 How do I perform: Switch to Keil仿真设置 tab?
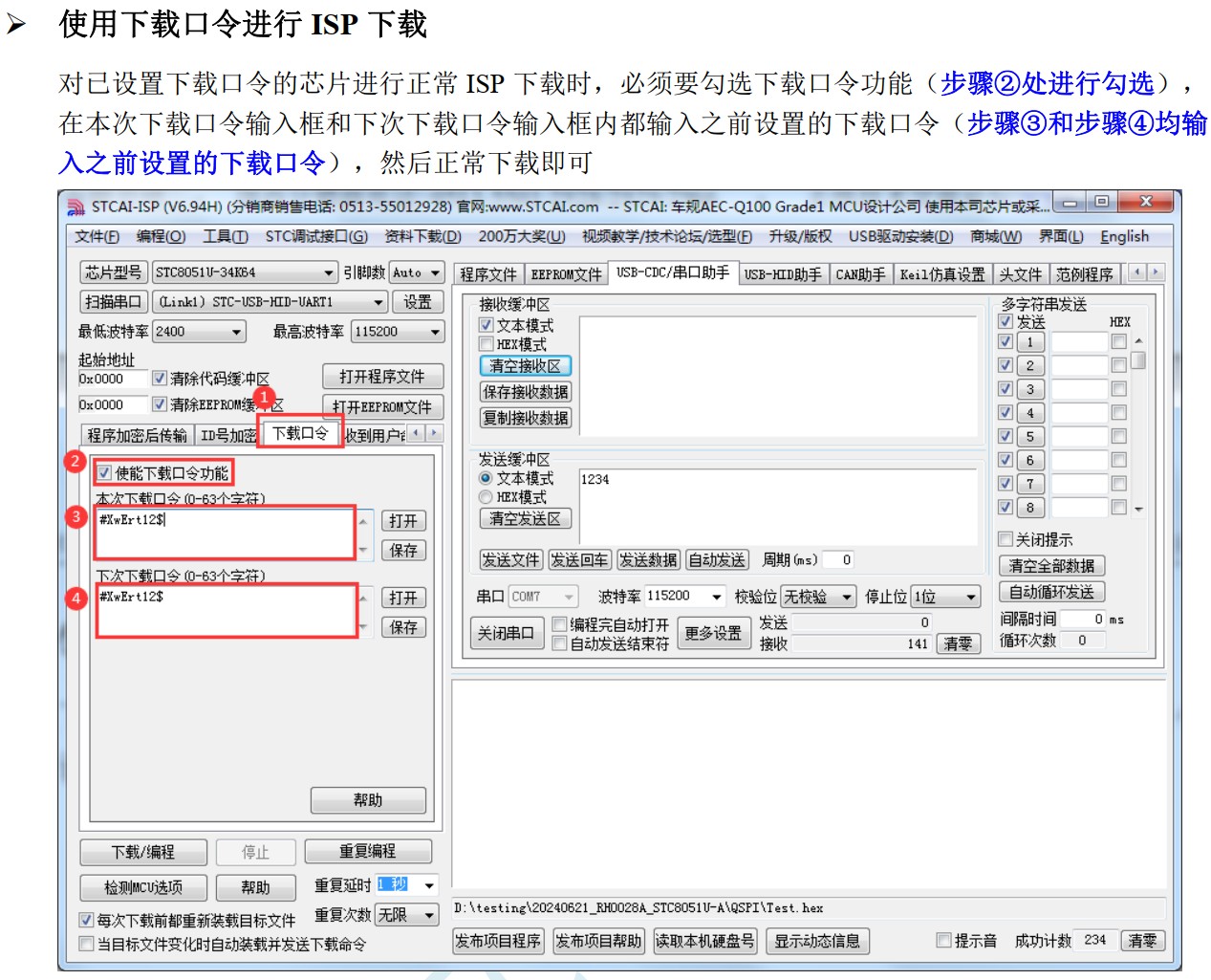pos(942,274)
